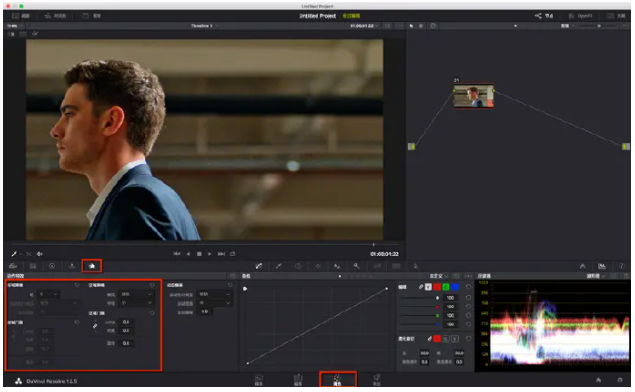Open curves palette options menu (three dots)

(469, 276)
